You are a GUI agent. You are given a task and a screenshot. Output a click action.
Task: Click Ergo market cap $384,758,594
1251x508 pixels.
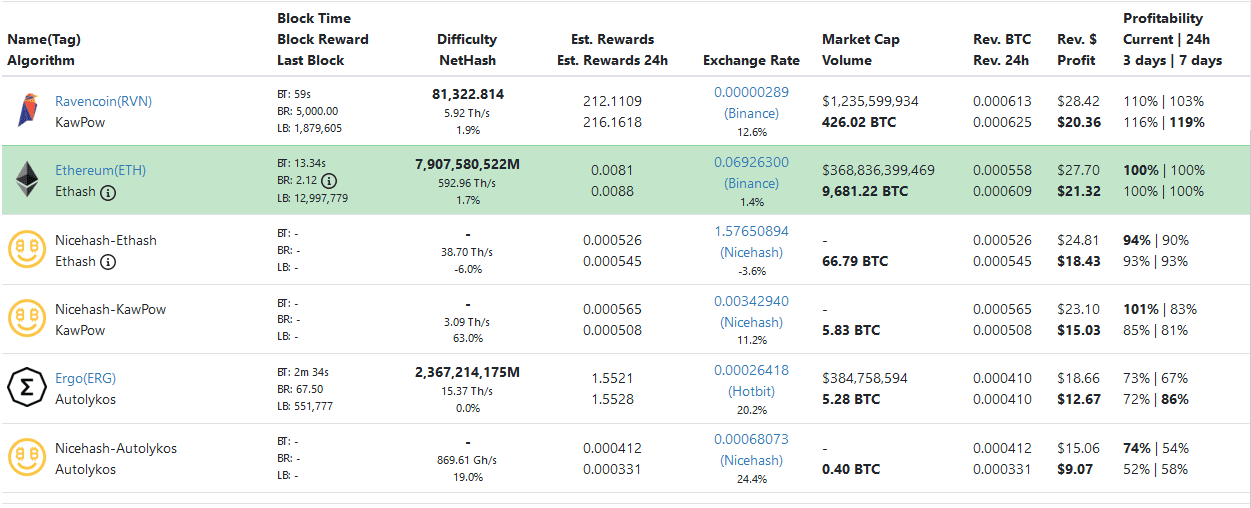coord(865,378)
